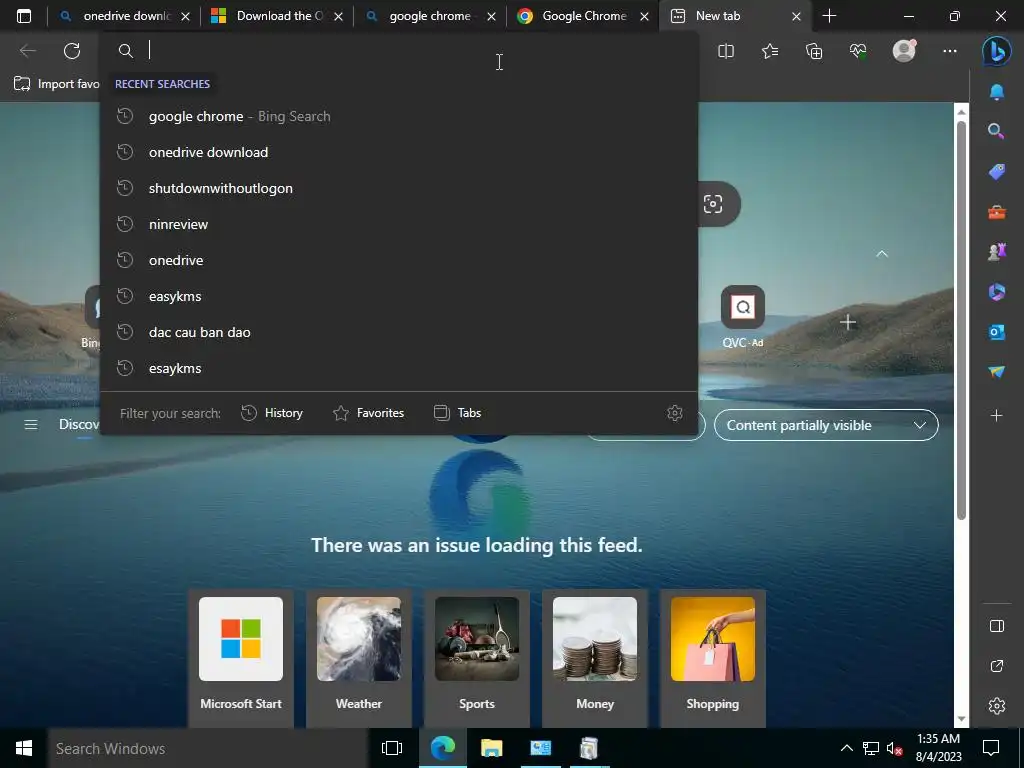Open the QVC Ad quick link tile

point(743,317)
